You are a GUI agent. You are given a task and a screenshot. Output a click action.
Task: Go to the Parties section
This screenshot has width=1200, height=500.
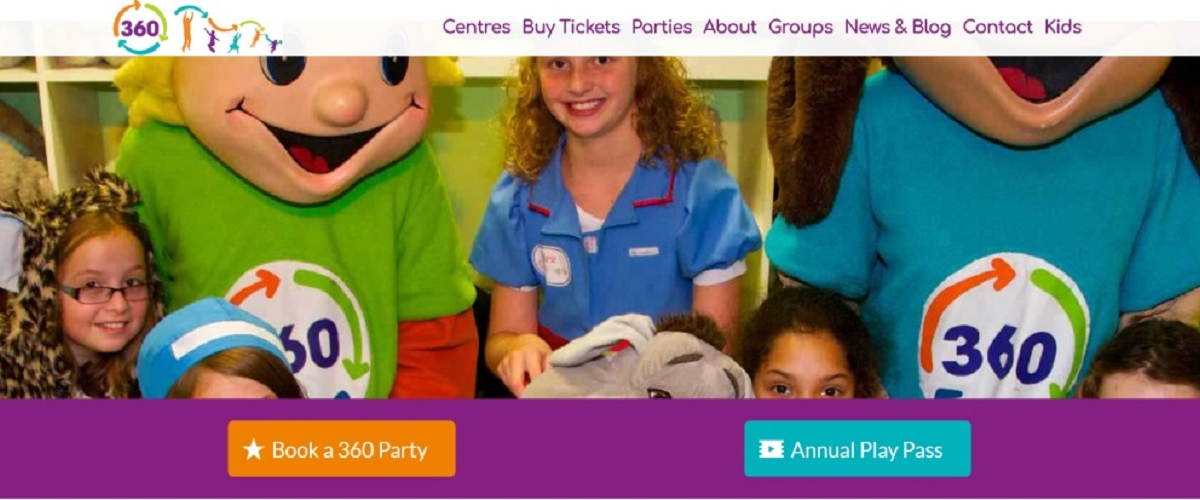[661, 27]
